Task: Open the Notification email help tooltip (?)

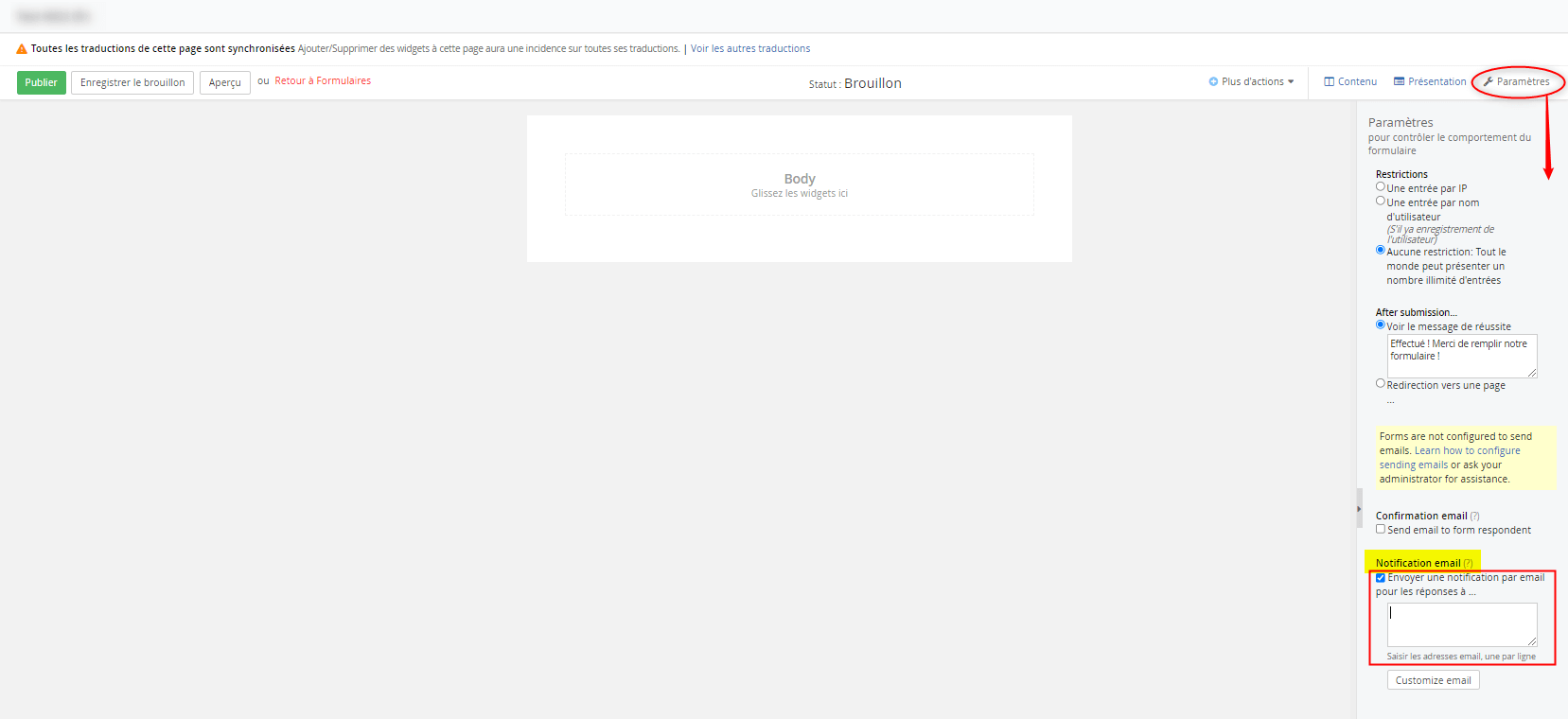Action: point(1468,564)
